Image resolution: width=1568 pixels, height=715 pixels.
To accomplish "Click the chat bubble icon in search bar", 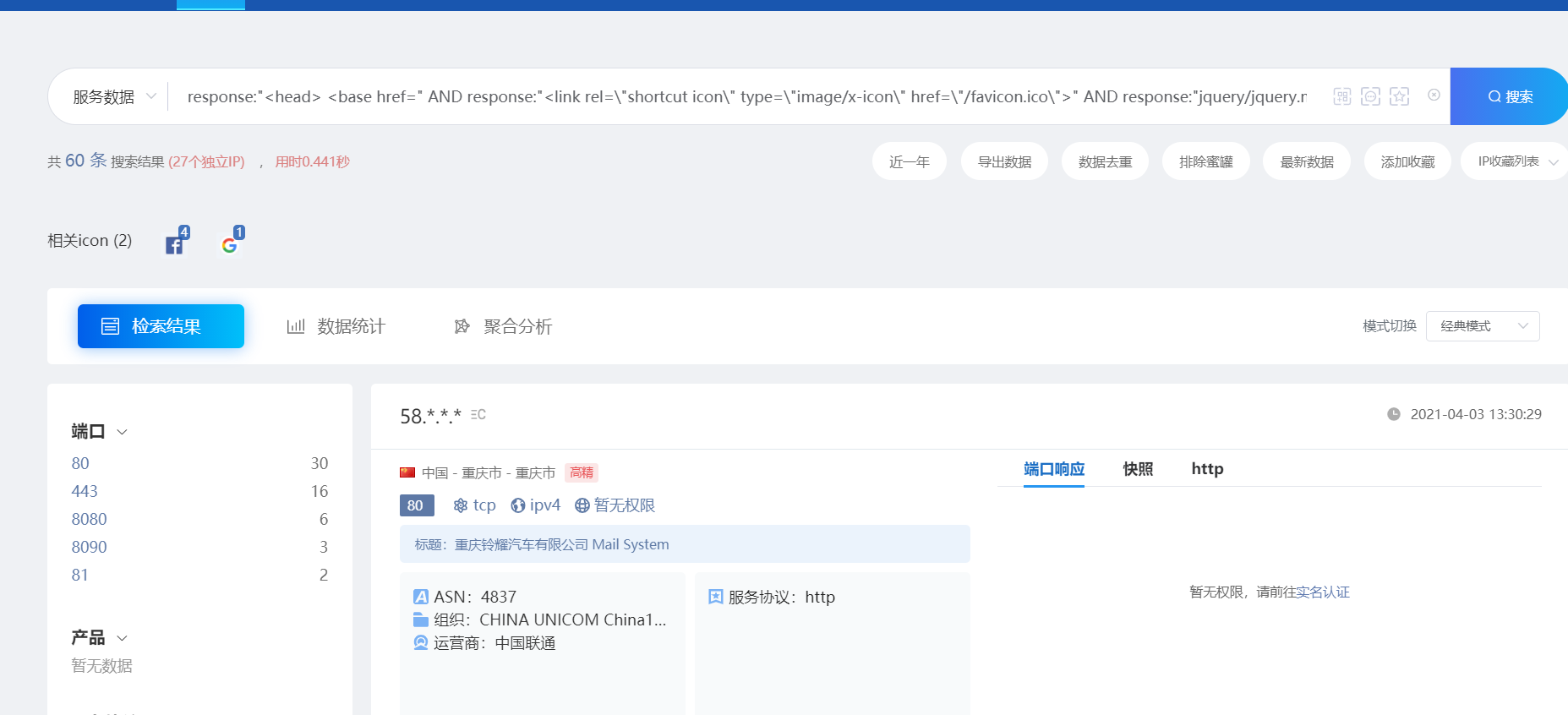I will pos(1371,96).
